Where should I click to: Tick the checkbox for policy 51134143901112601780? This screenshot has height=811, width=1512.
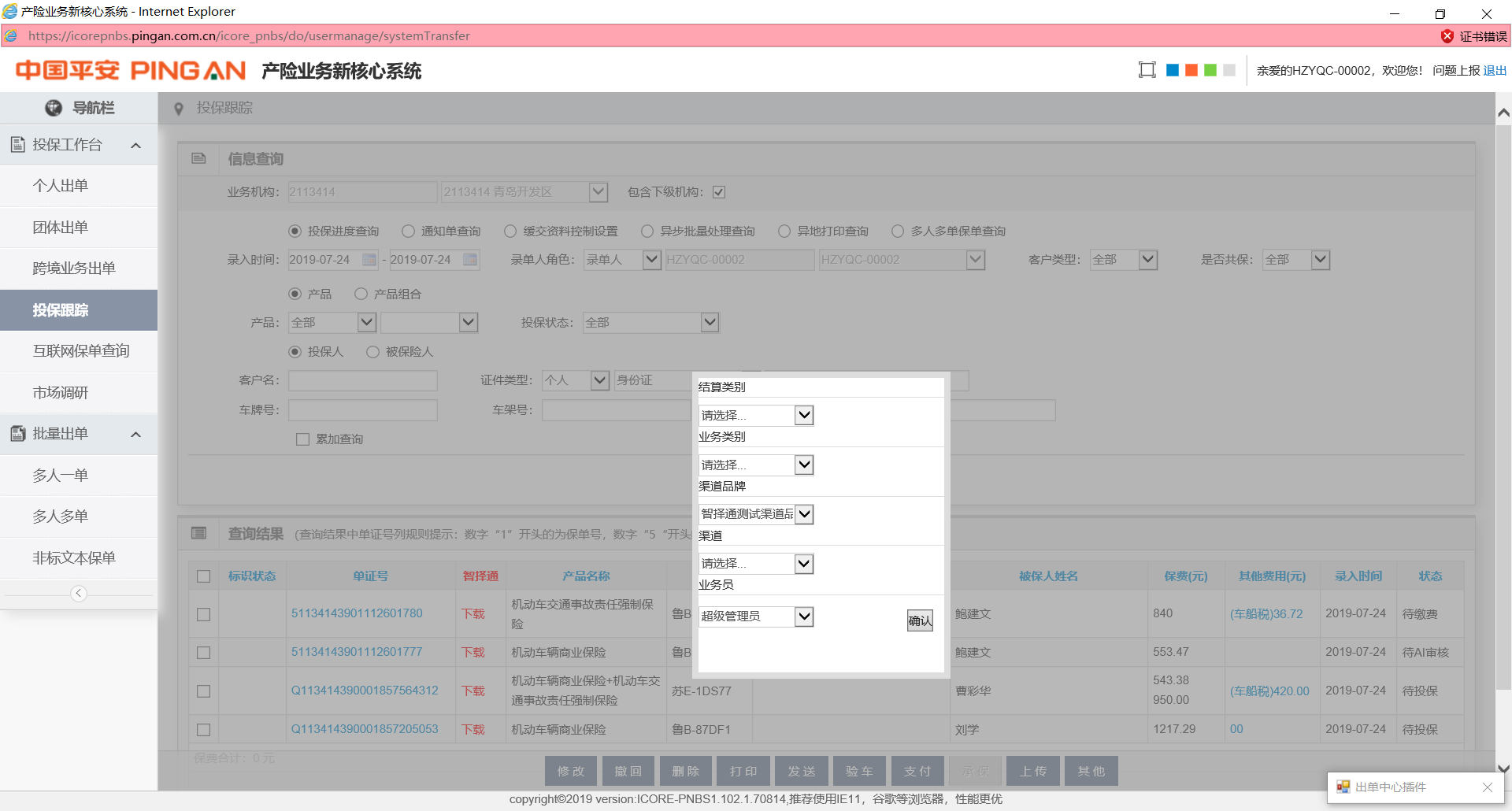(x=204, y=614)
